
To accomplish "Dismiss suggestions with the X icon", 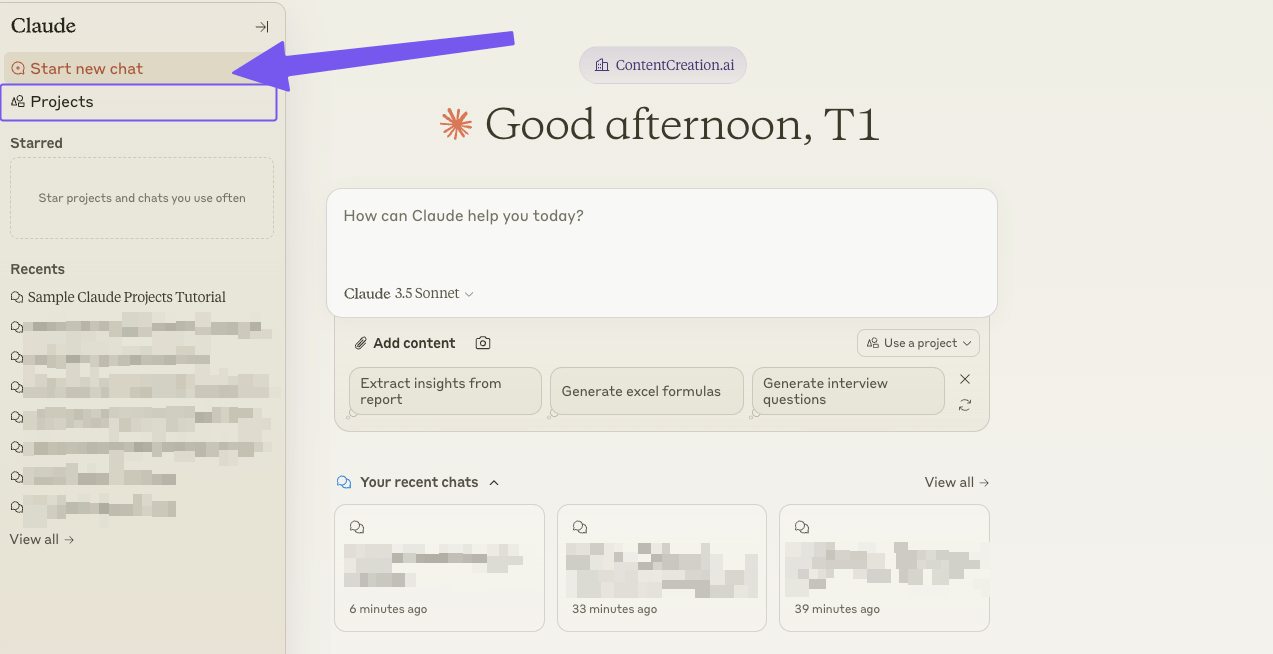I will click(x=965, y=379).
